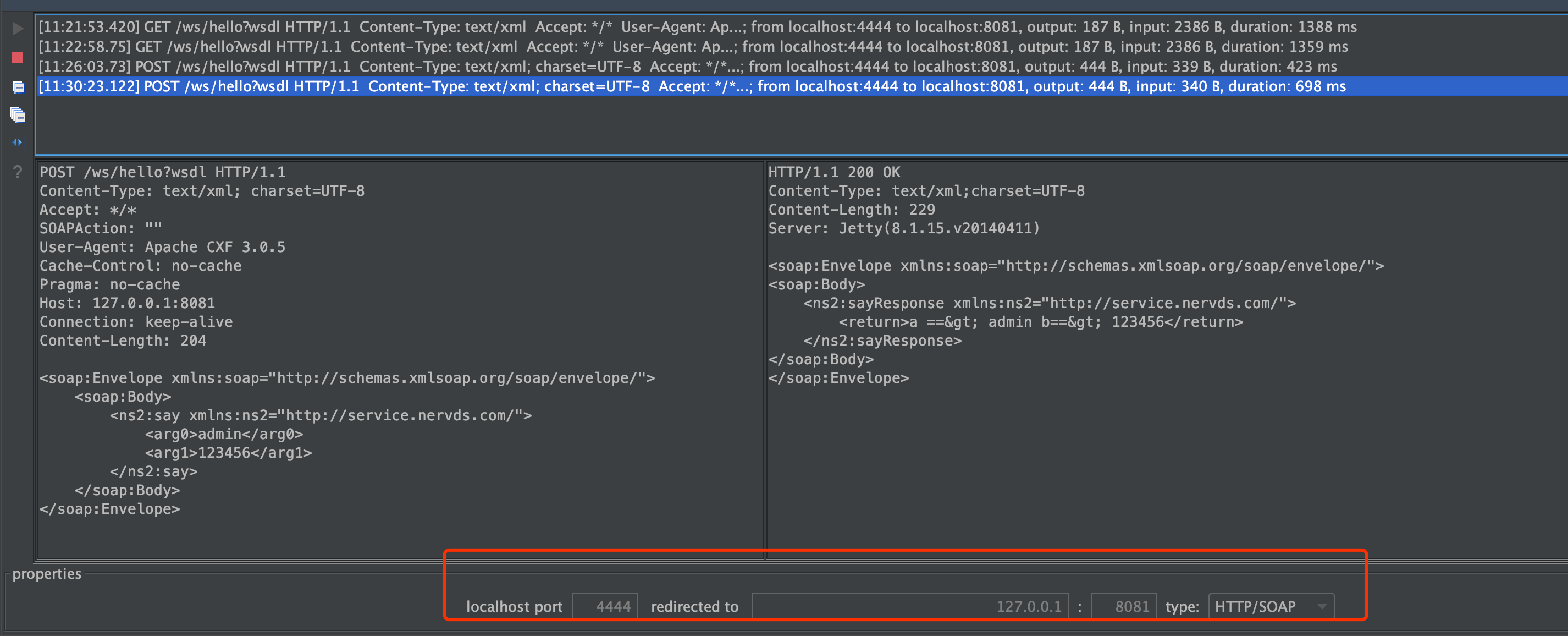This screenshot has height=636, width=1568.
Task: Click the blue double-arrow split toggle icon
Action: tap(17, 142)
